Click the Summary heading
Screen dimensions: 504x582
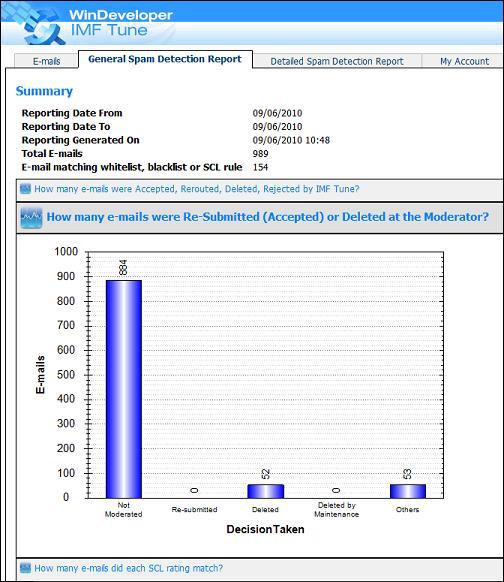[x=44, y=91]
